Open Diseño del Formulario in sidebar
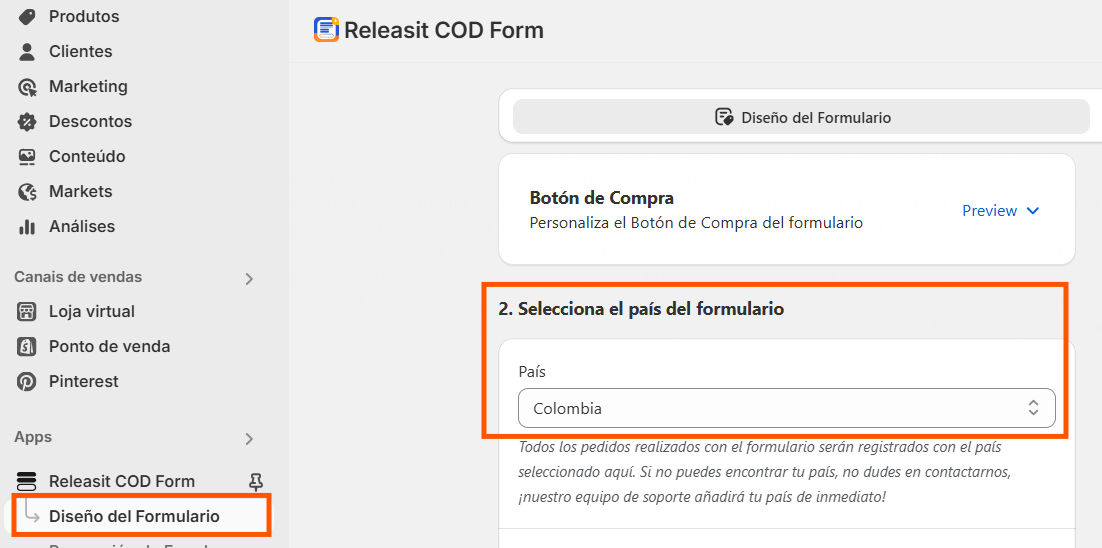Screen dimensions: 1102x548 click(x=134, y=517)
